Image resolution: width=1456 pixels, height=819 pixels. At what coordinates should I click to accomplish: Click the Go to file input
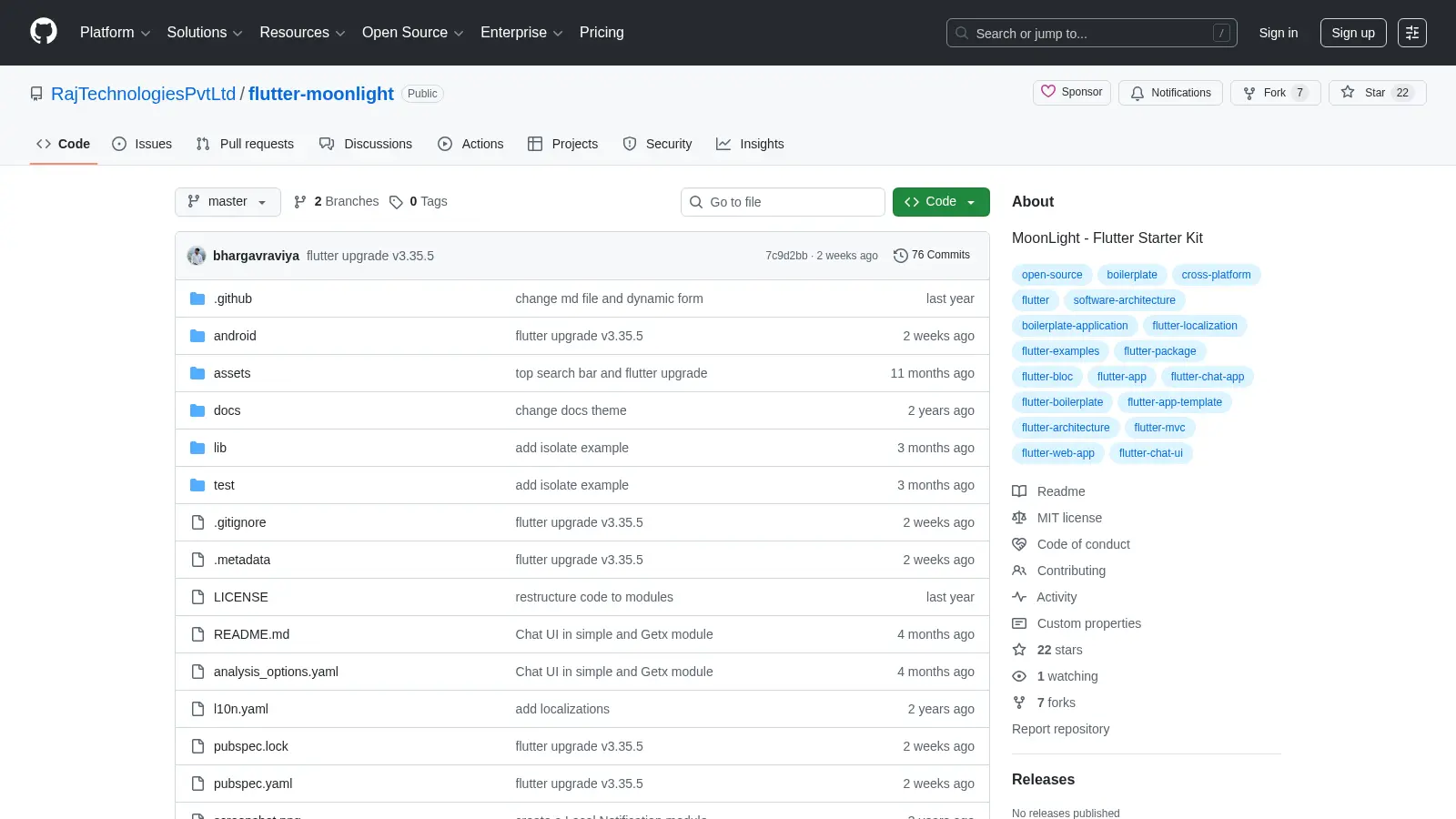click(783, 202)
